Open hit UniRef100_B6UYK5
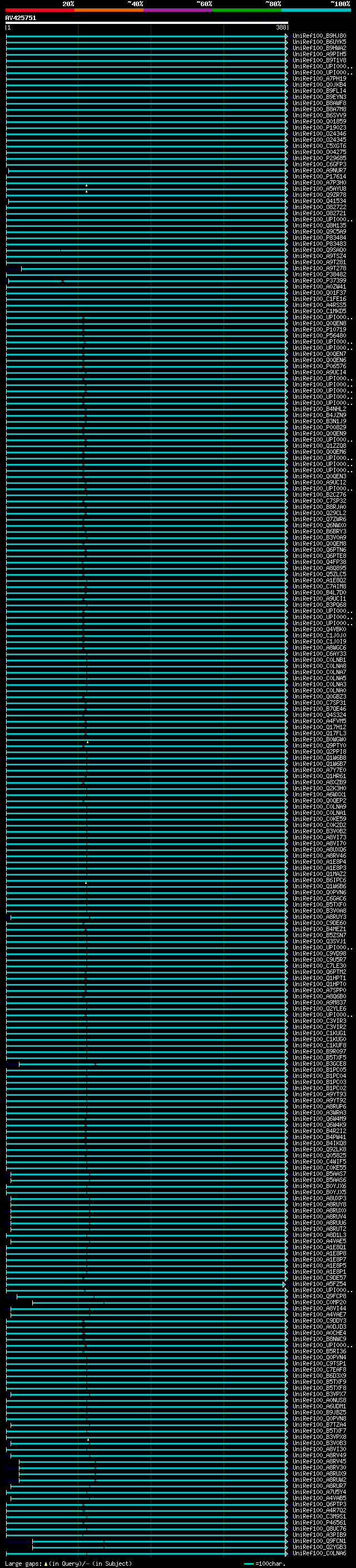This screenshot has width=356, height=1568. (x=319, y=42)
